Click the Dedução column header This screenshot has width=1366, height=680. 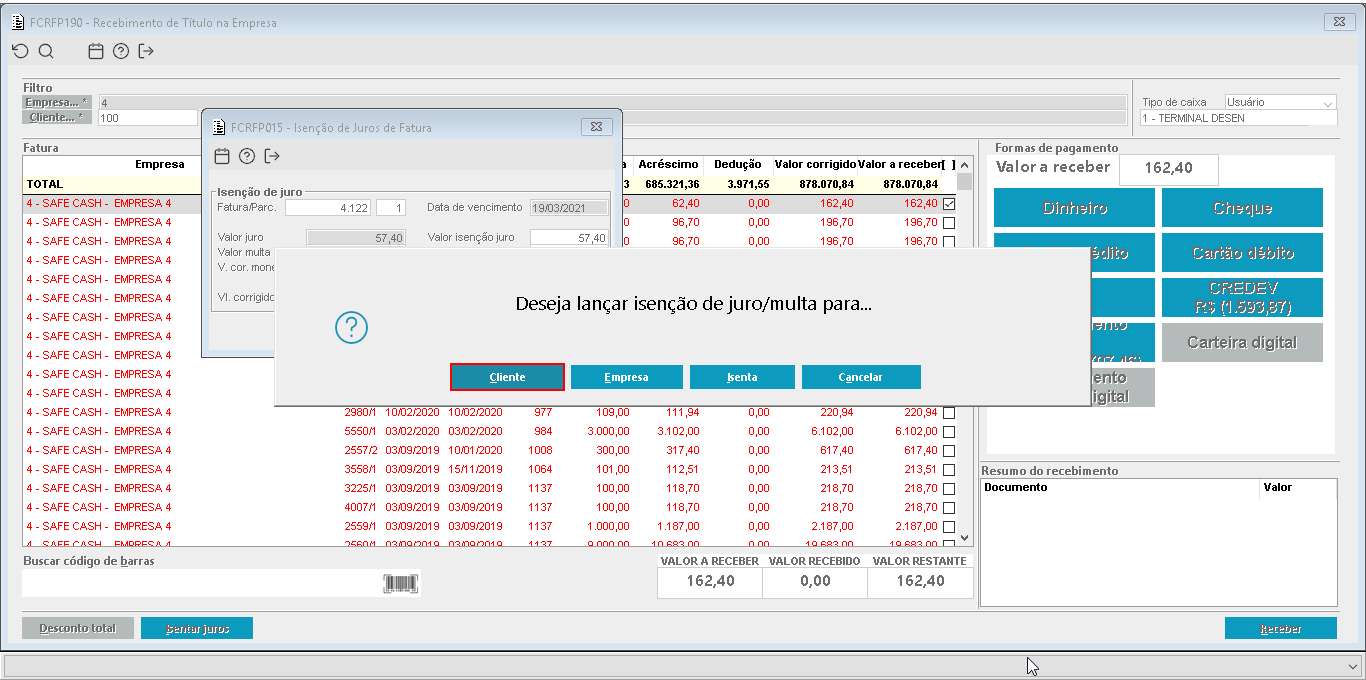tap(738, 164)
